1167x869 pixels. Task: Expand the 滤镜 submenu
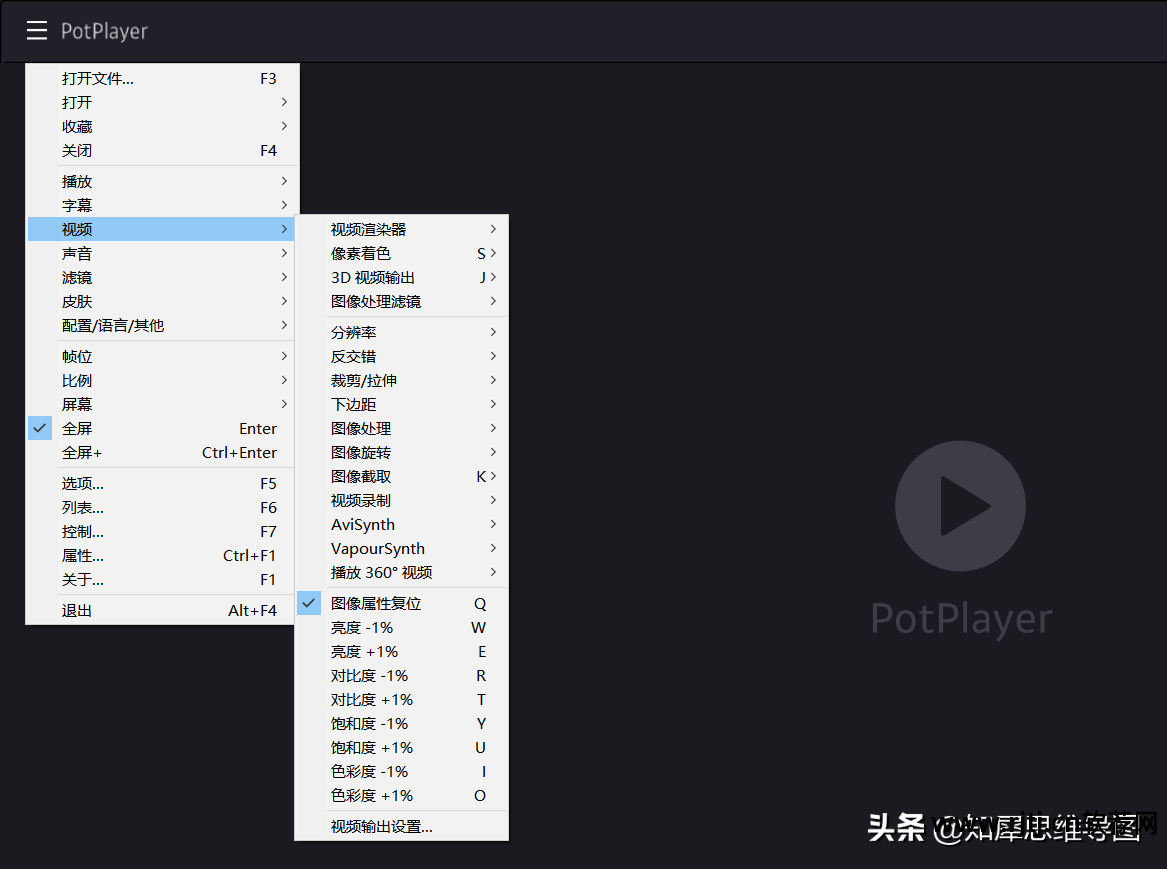tap(162, 278)
